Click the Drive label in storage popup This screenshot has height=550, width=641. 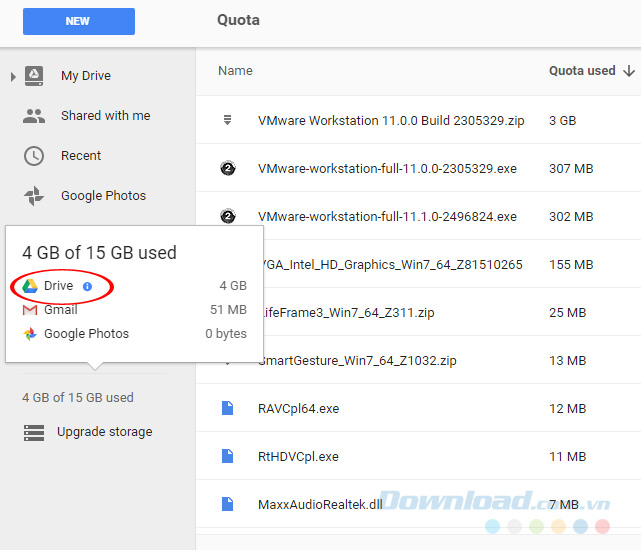58,285
